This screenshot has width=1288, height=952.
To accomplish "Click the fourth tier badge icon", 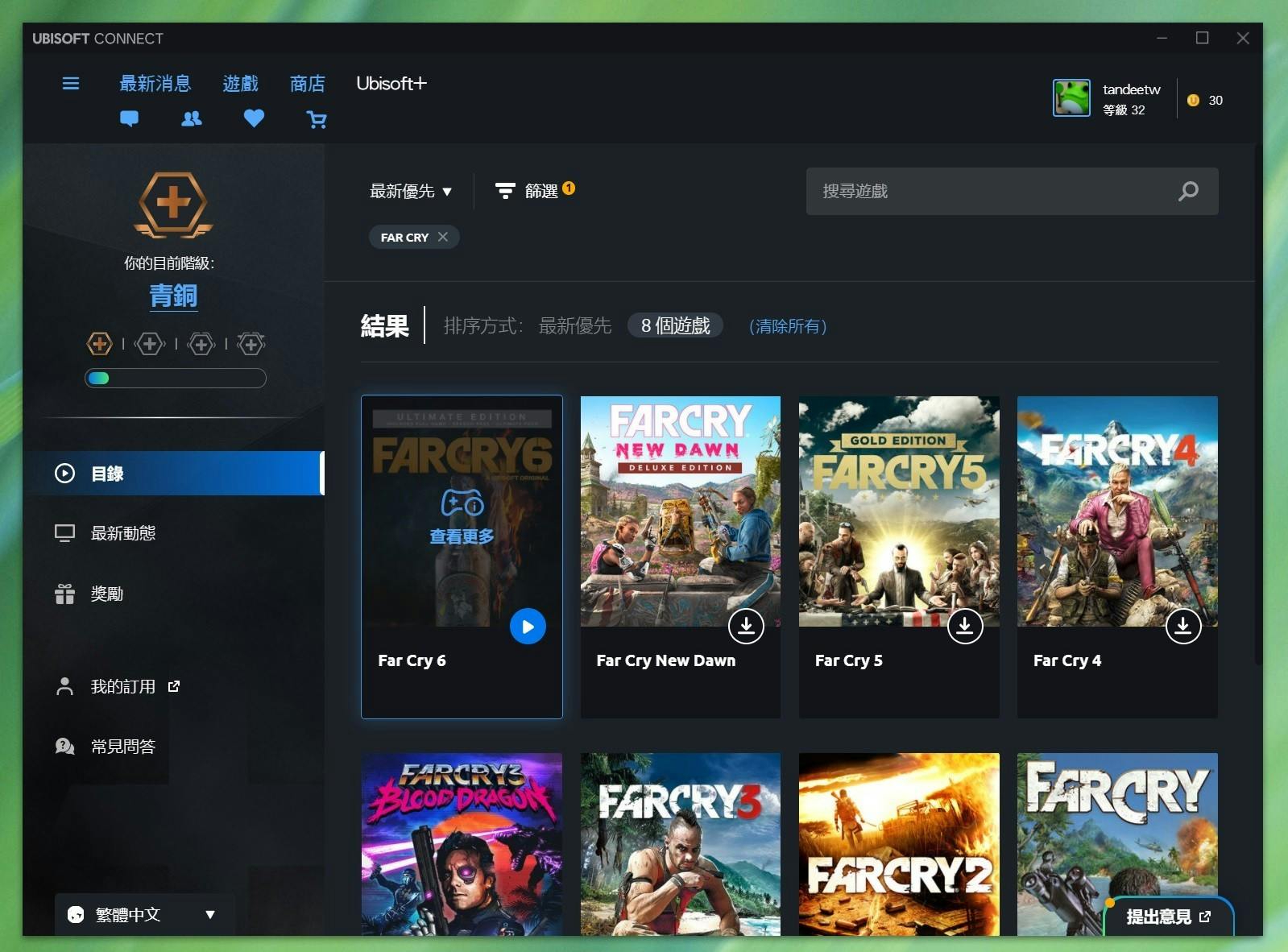I will 251,344.
